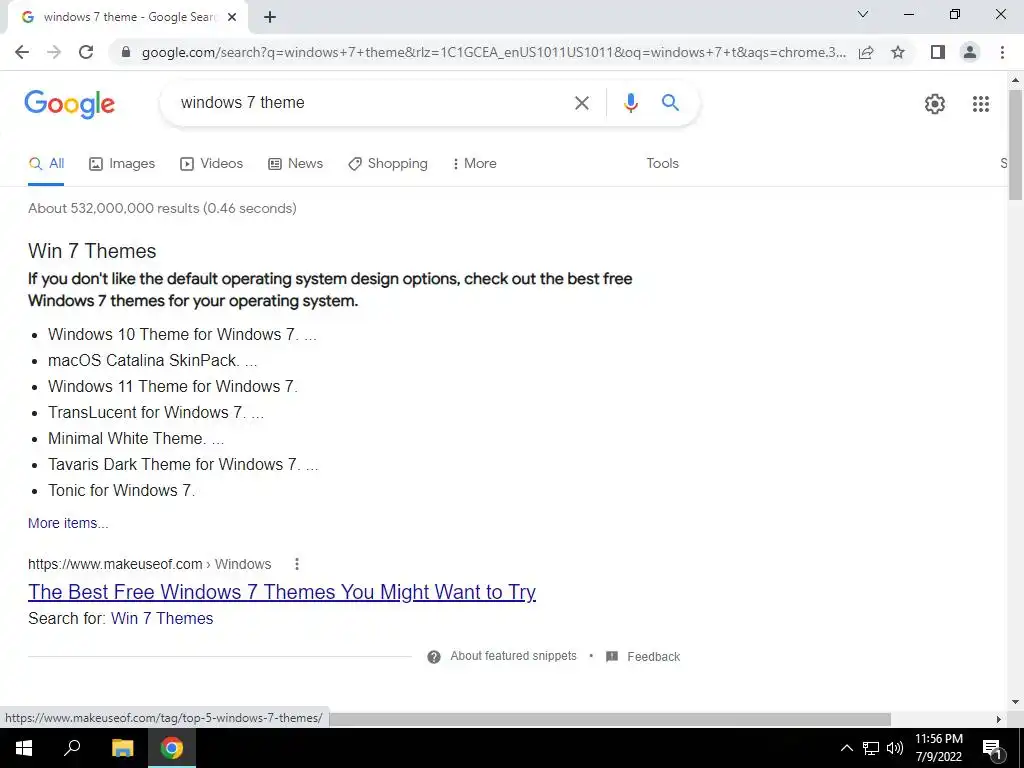The width and height of the screenshot is (1024, 768).
Task: Open Google quick settings gear
Action: click(935, 104)
